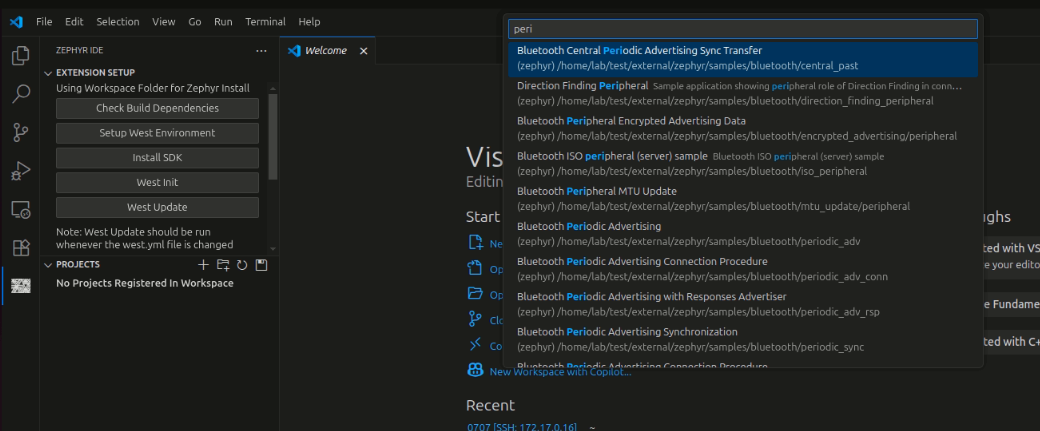The image size is (1040, 431).
Task: Click Check Build Dependencies button
Action: coord(157,108)
